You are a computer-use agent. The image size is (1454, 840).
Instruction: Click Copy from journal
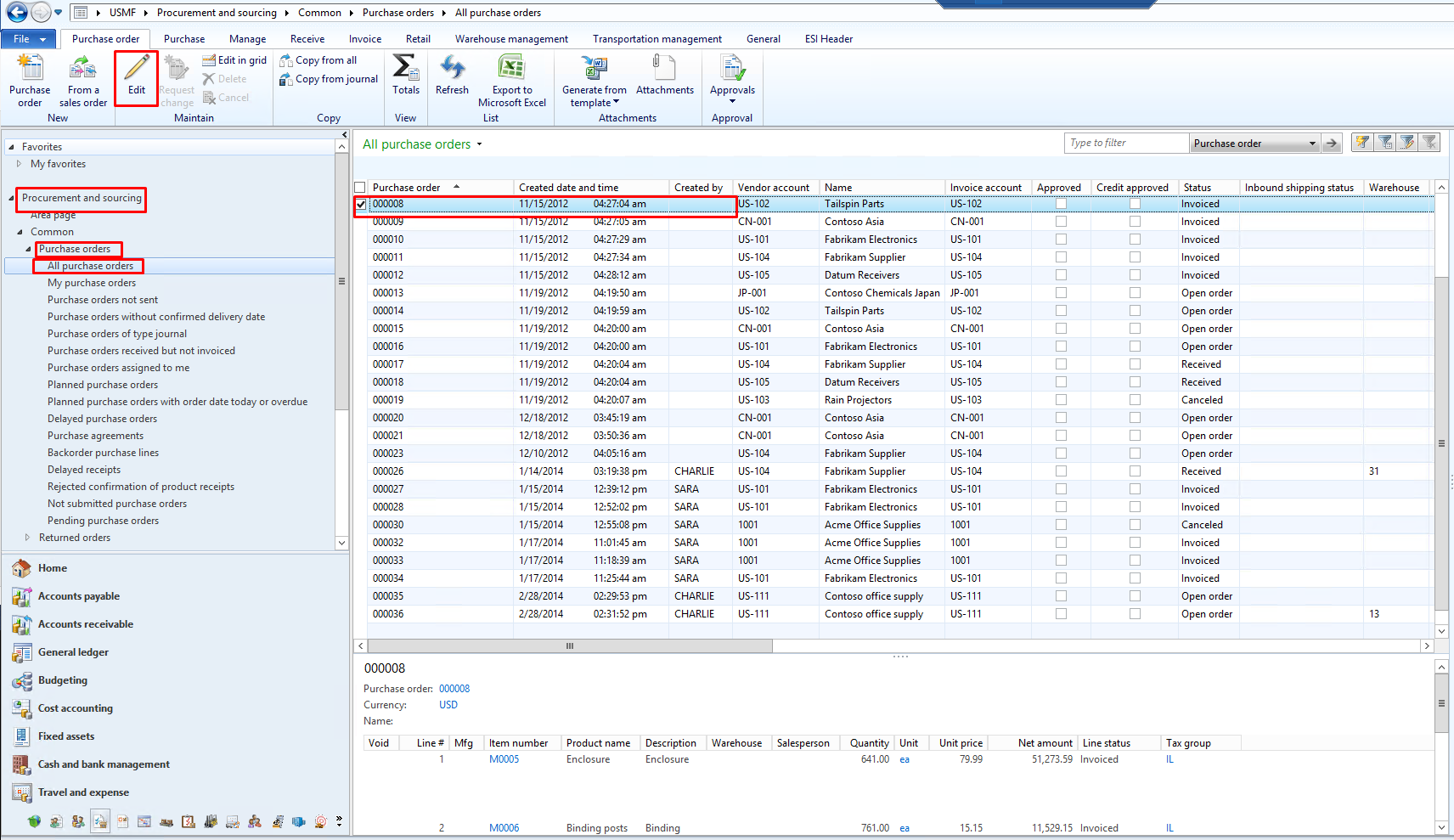click(x=329, y=79)
